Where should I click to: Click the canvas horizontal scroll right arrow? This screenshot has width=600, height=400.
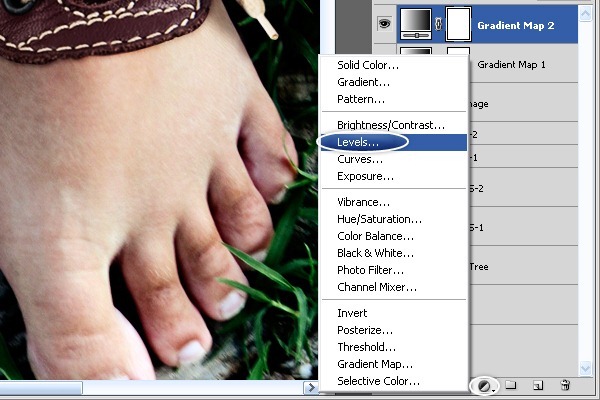click(x=312, y=387)
